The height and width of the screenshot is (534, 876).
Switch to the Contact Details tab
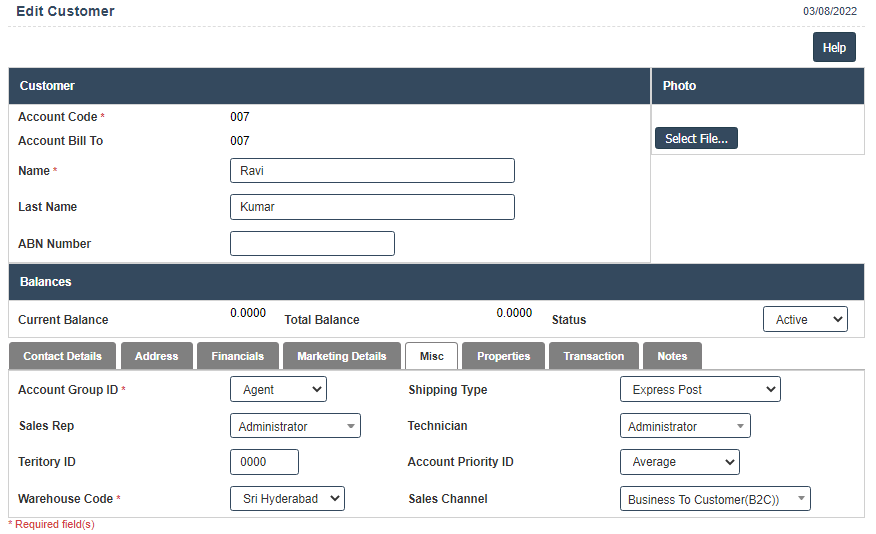click(x=62, y=356)
